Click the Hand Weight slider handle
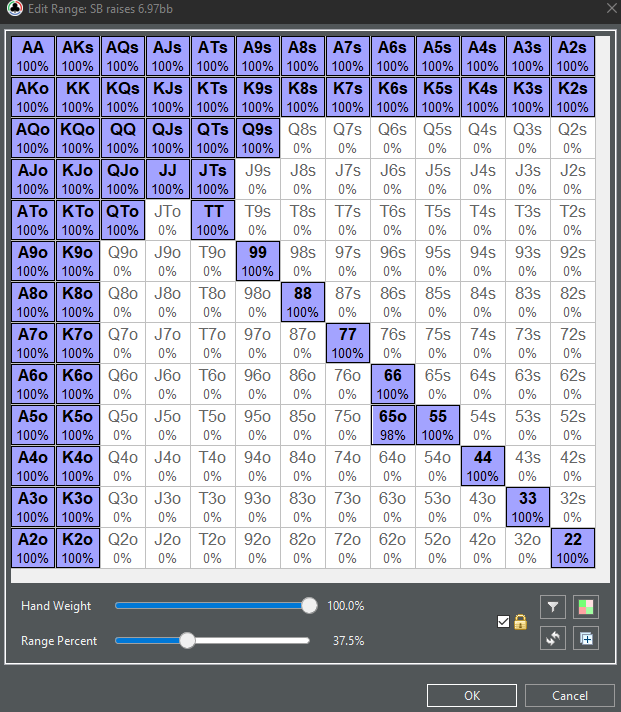The width and height of the screenshot is (621, 712). (309, 605)
